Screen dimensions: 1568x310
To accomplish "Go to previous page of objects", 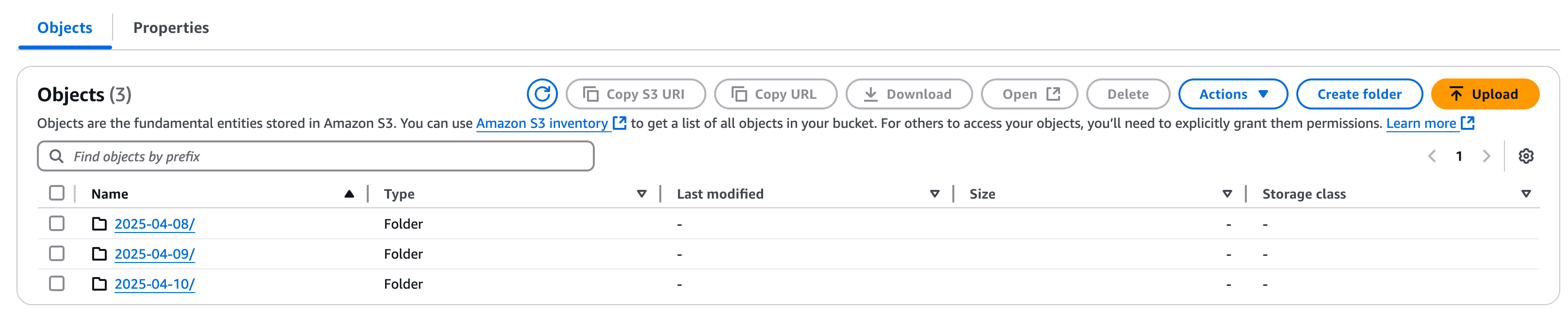I will (x=1432, y=156).
